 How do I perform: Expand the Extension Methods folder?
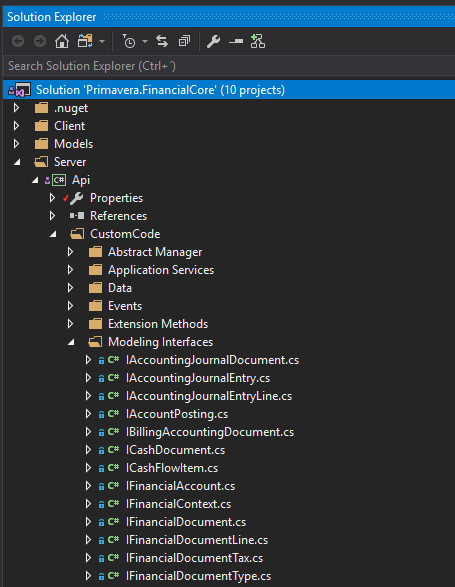click(x=70, y=323)
